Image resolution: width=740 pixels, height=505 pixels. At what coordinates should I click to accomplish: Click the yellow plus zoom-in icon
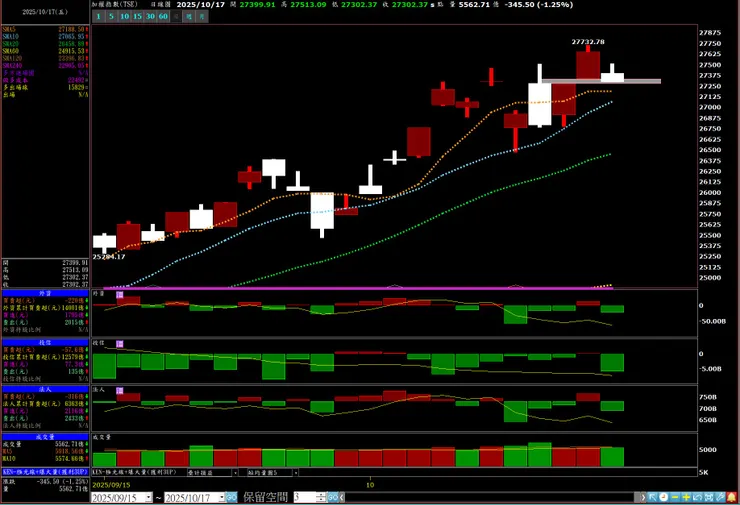click(686, 497)
